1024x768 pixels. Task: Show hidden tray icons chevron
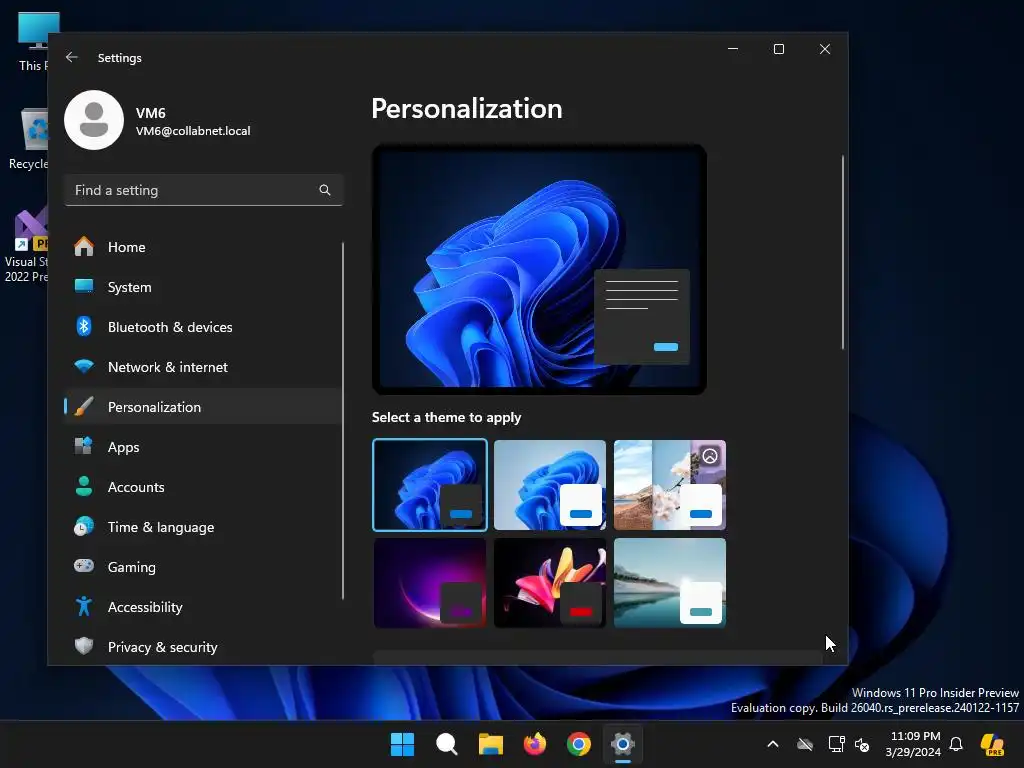[773, 744]
